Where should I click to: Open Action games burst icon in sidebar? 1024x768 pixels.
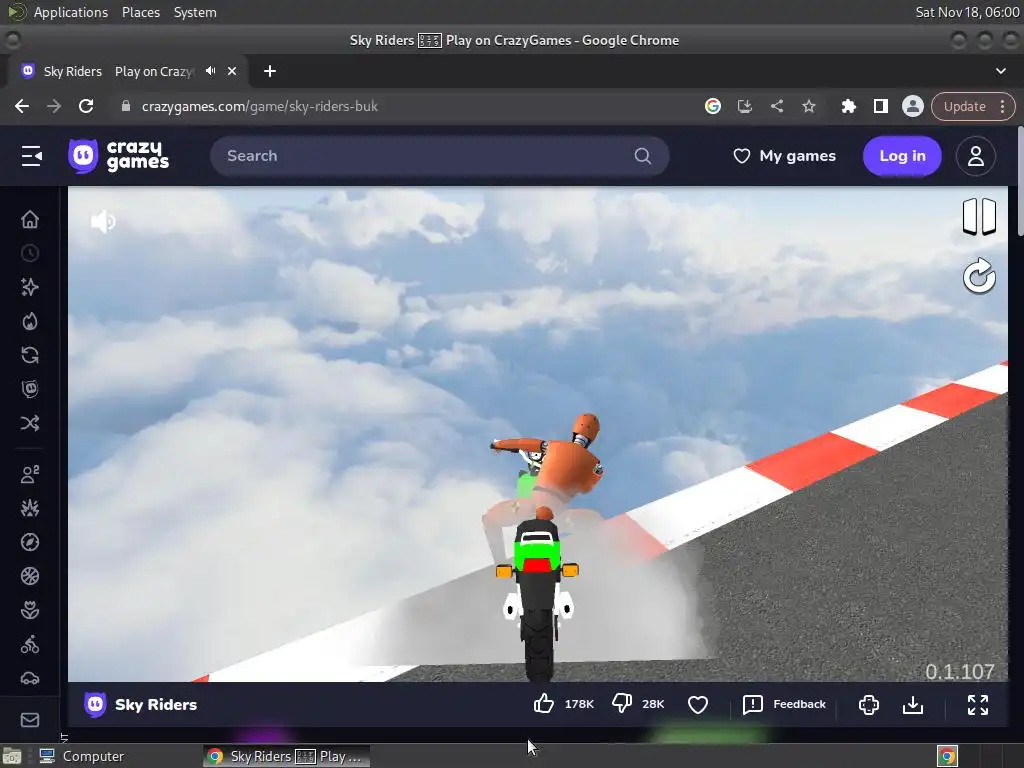(30, 508)
